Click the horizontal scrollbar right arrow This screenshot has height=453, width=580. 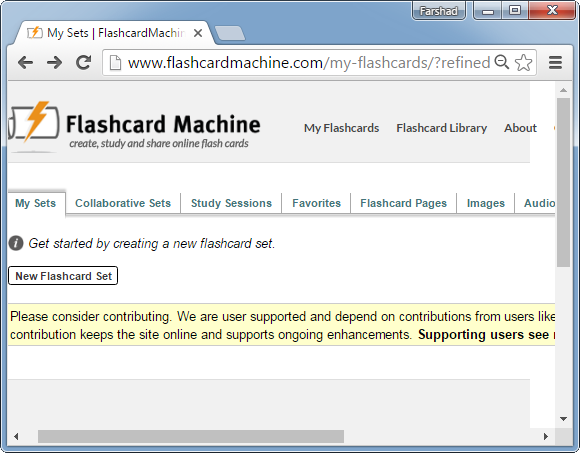coord(546,436)
